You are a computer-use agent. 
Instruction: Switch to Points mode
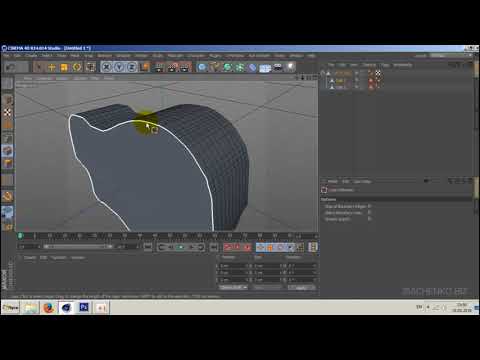(7, 139)
